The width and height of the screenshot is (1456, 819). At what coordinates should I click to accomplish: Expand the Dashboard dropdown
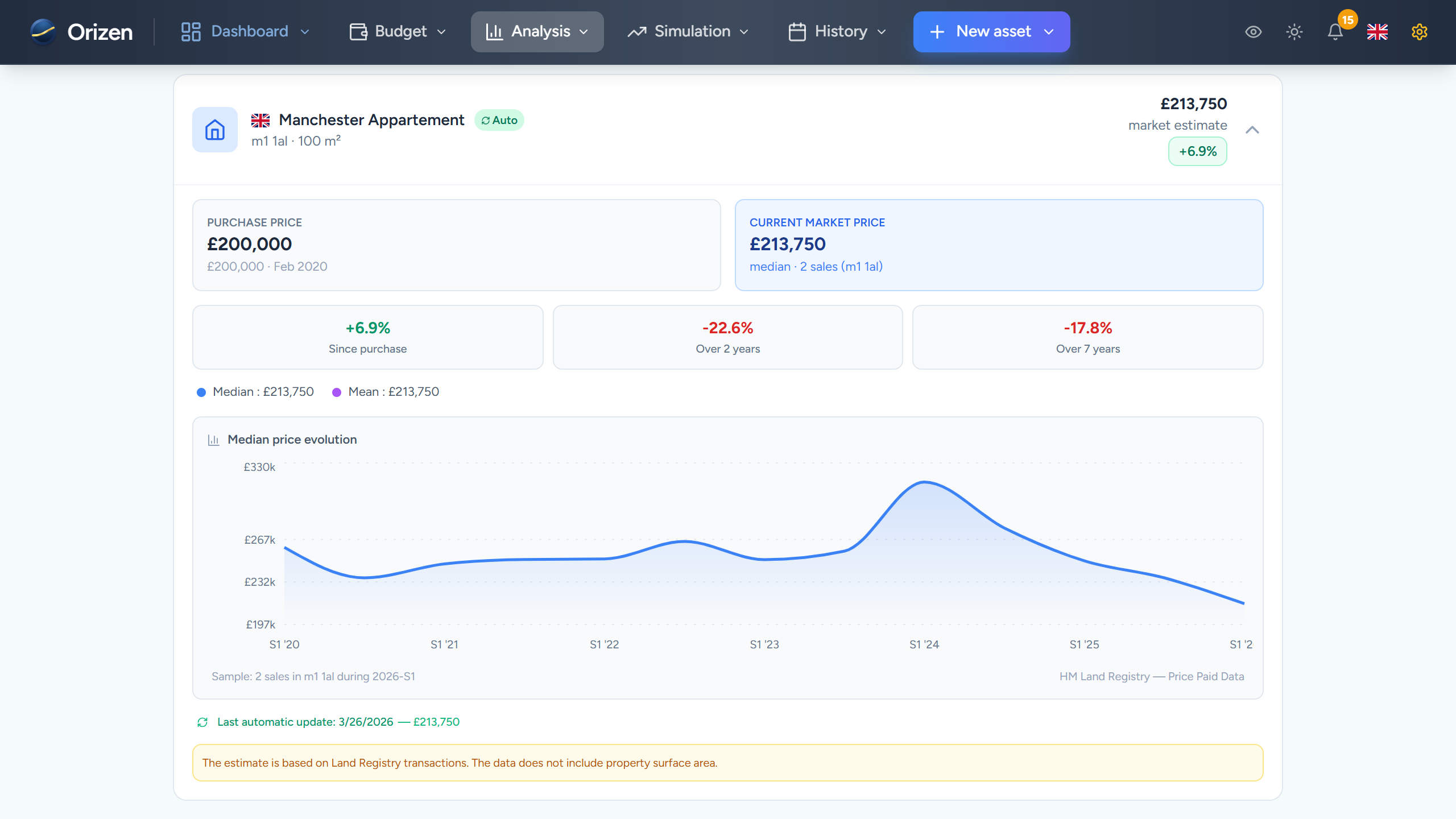click(306, 32)
